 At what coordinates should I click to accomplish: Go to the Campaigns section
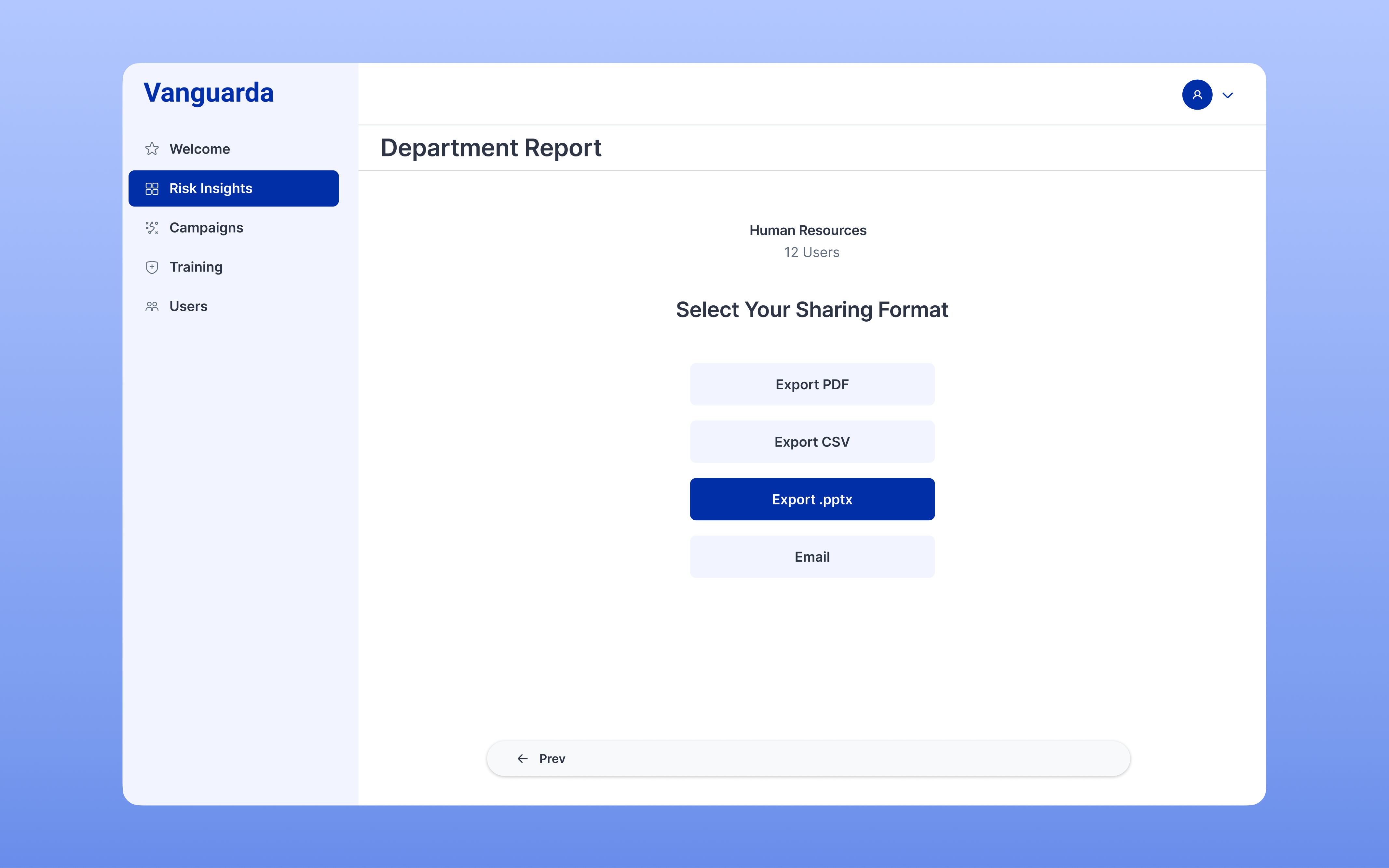coord(206,228)
